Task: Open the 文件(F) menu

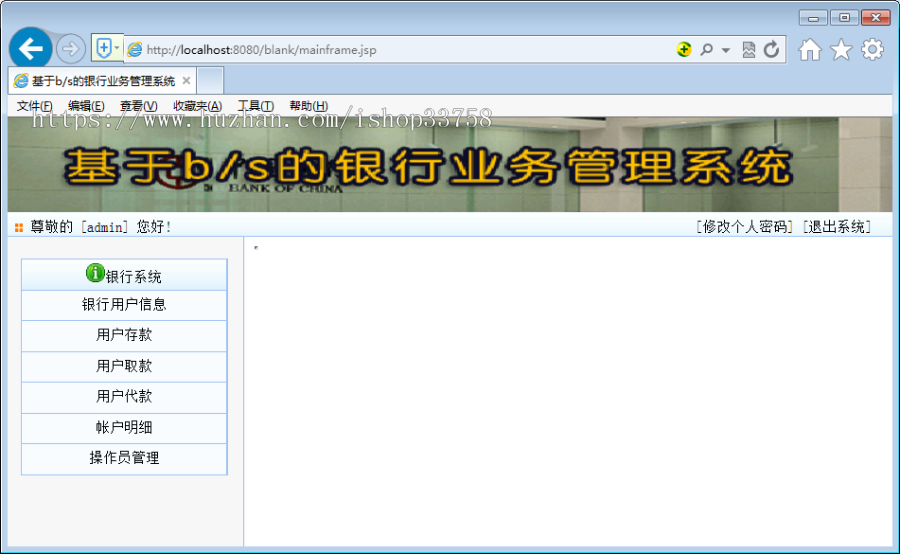Action: (x=34, y=106)
